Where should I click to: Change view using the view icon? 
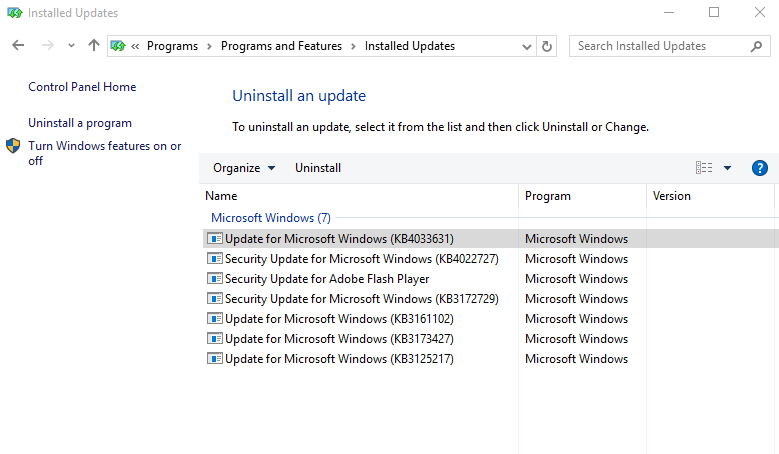704,168
